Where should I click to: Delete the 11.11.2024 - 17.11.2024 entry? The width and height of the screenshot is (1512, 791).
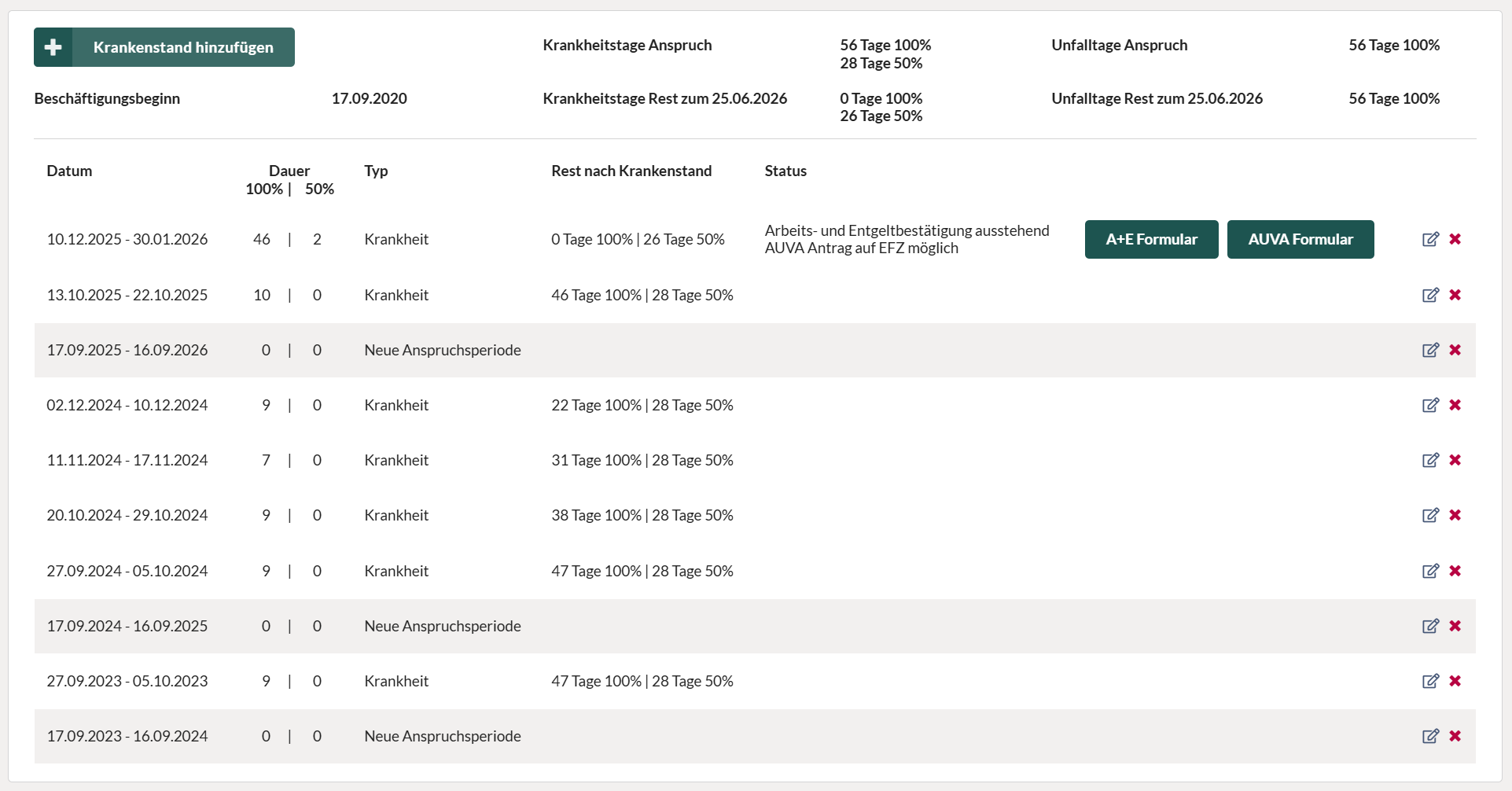tap(1455, 460)
